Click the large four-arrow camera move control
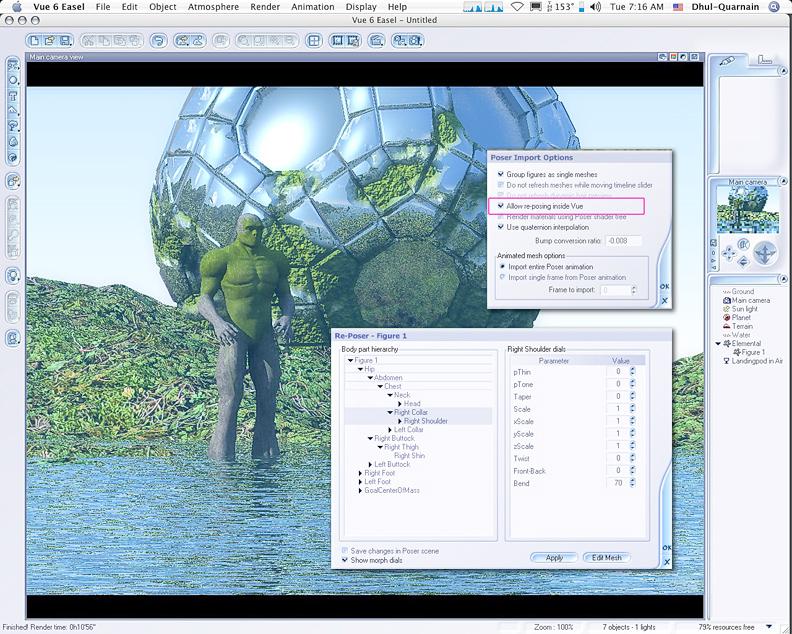Screen dimensions: 792x634 point(765,253)
